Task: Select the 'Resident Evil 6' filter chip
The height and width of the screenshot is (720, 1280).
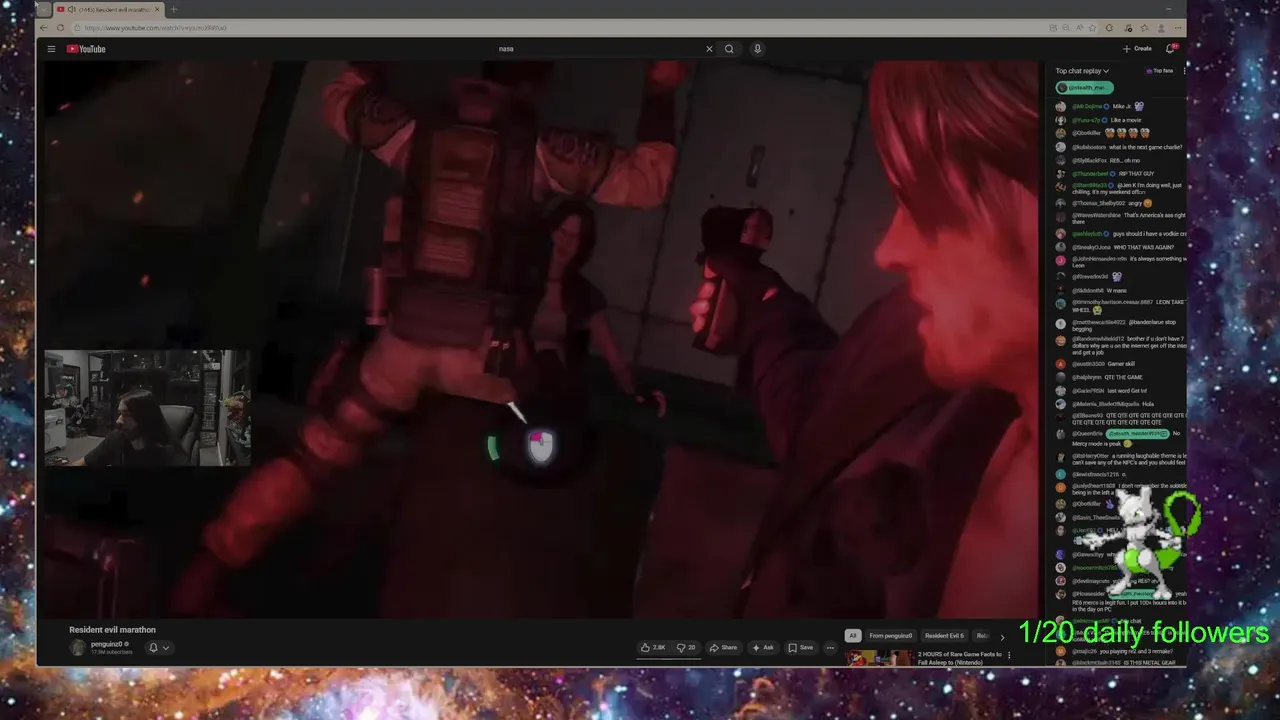Action: tap(944, 636)
